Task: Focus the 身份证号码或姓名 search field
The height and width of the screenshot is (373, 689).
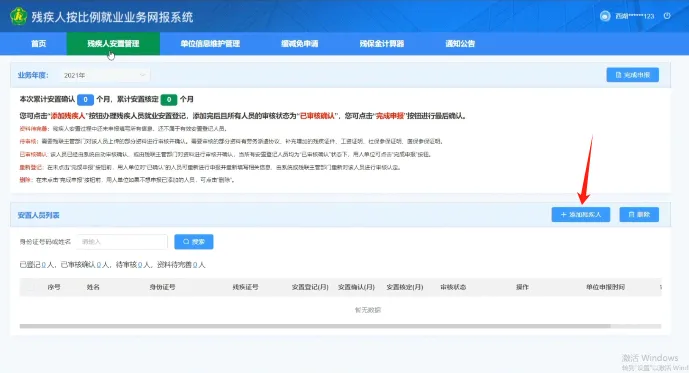Action: 122,242
